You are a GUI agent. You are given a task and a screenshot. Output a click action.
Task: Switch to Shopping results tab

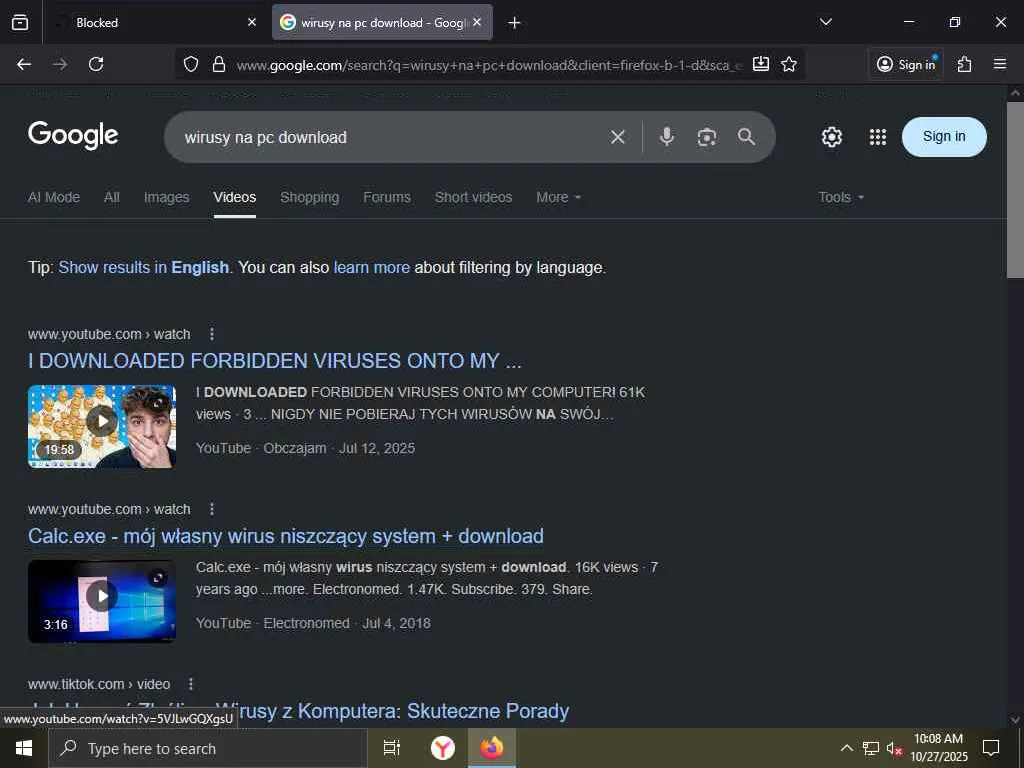(x=310, y=197)
